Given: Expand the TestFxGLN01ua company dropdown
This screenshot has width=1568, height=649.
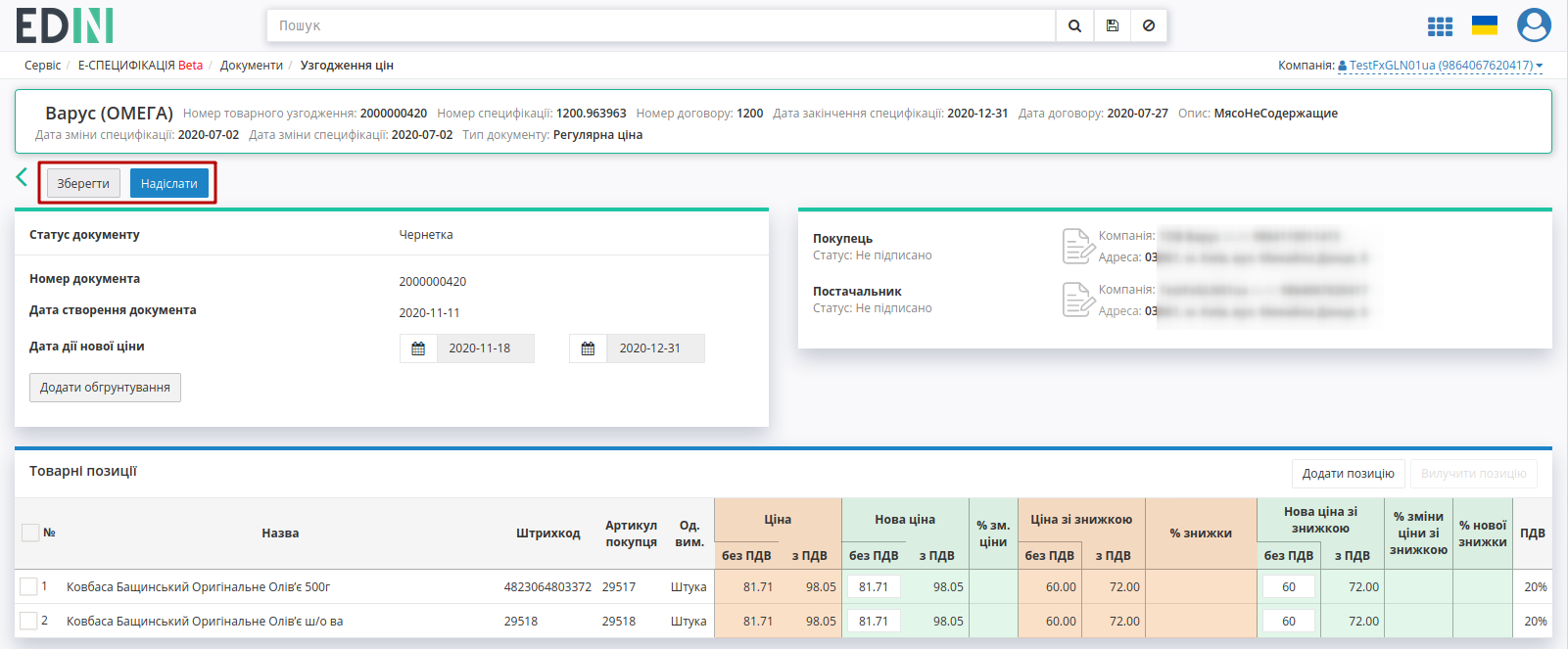Looking at the screenshot, I should 1440,66.
